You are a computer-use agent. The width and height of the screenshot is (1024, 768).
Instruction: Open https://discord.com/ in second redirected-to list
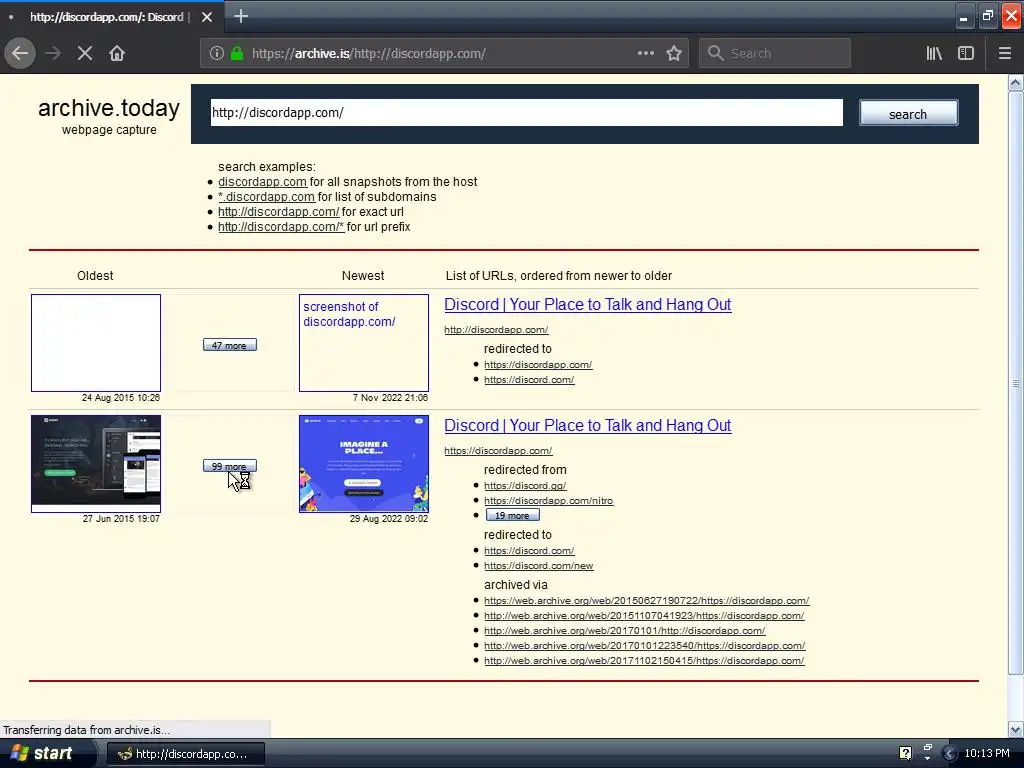coord(529,551)
